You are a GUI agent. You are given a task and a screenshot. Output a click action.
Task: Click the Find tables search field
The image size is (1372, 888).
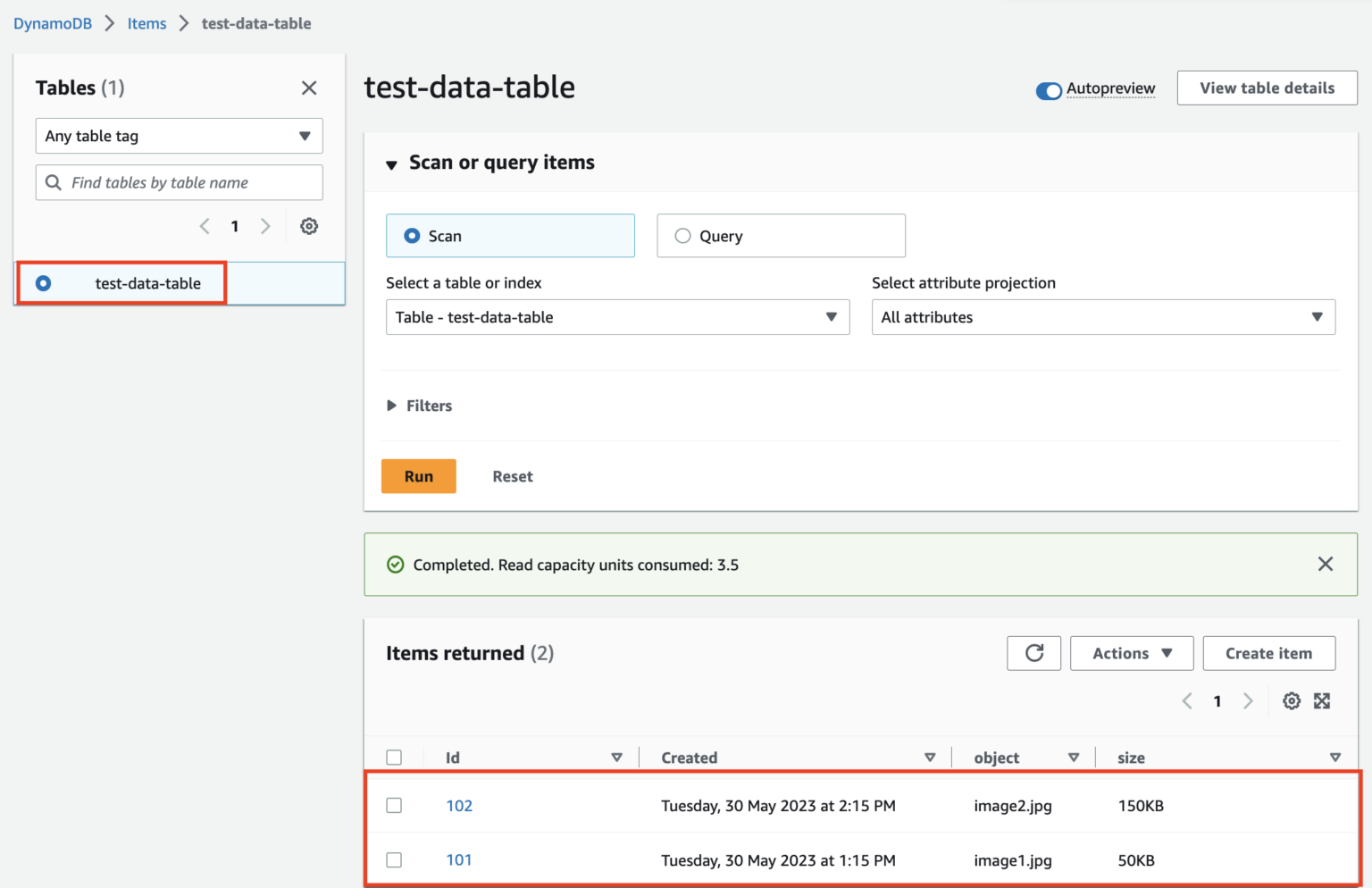point(179,182)
